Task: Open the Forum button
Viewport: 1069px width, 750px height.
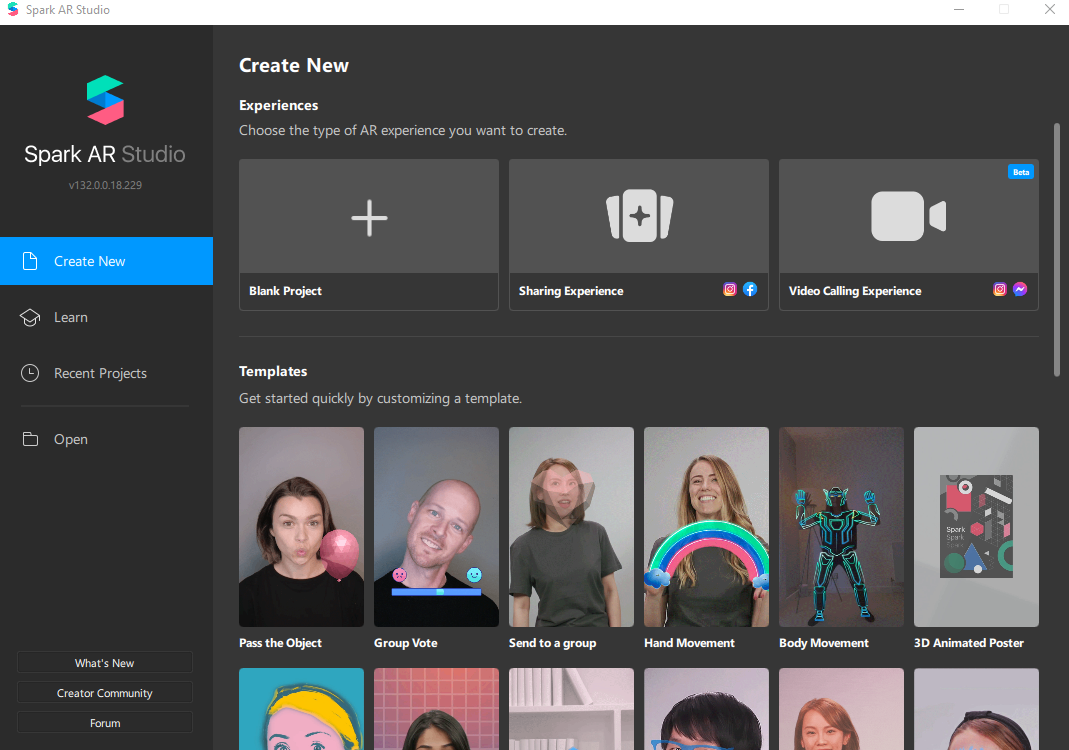Action: point(105,723)
